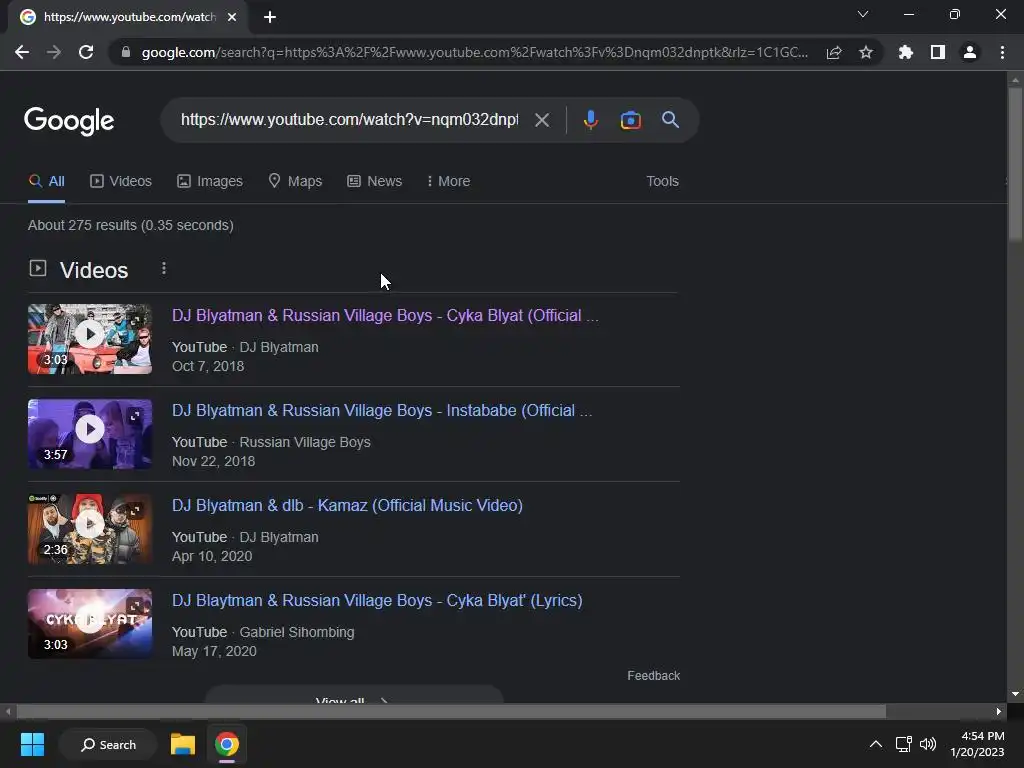Switch to News results tab
1024x768 pixels.
tap(374, 181)
